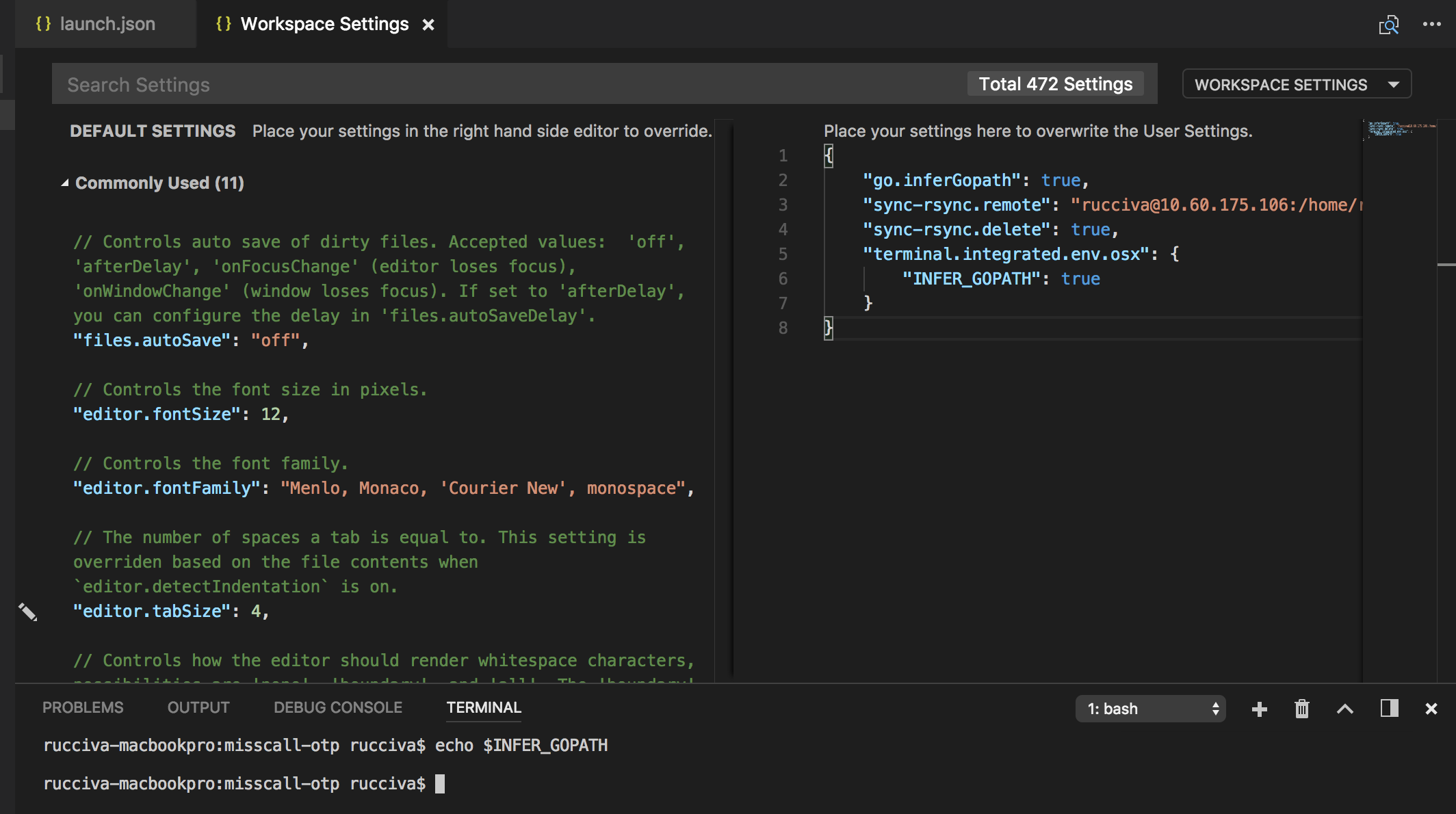Open the PROBLEMS panel tab
This screenshot has height=814, width=1456.
(83, 707)
